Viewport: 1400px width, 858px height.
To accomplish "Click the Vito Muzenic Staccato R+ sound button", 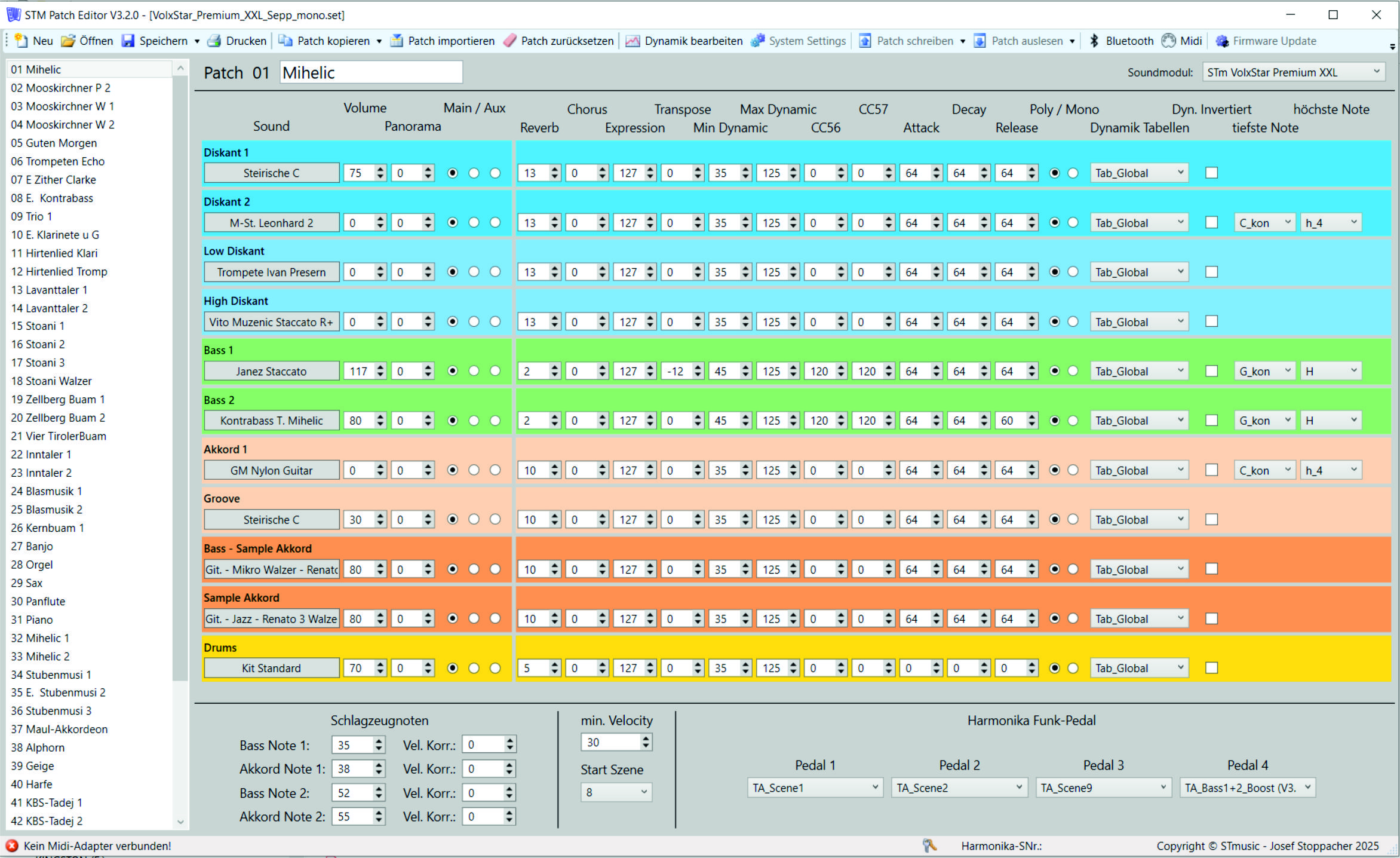I will point(271,321).
